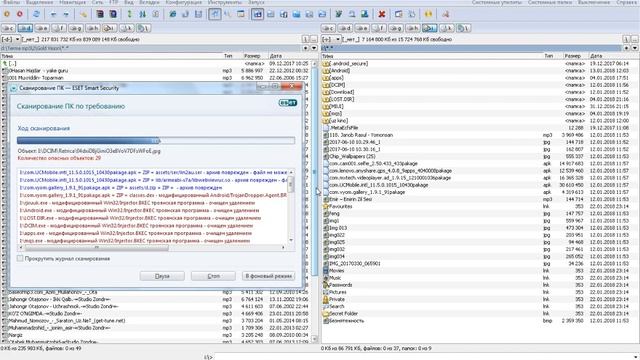The height and width of the screenshot is (360, 640).
Task: Open the Навигация menu
Action: point(72,2)
